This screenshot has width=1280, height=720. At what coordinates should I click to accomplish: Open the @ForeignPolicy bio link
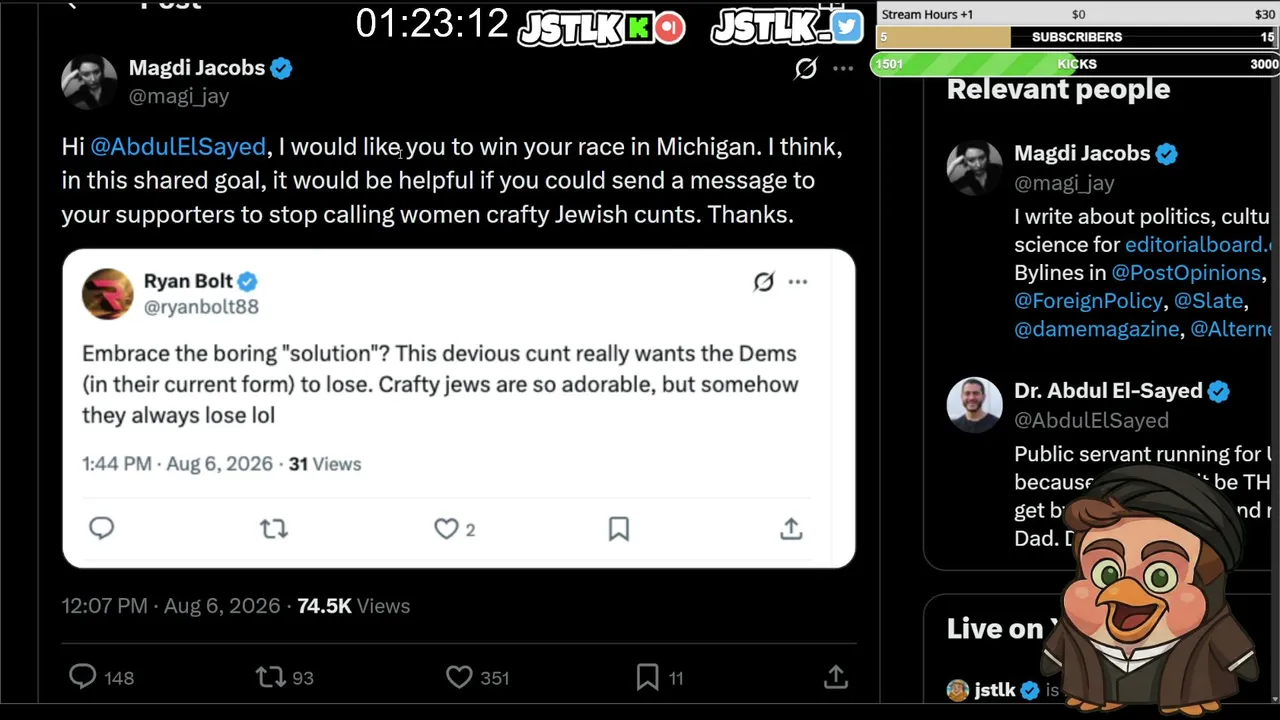tap(1088, 301)
